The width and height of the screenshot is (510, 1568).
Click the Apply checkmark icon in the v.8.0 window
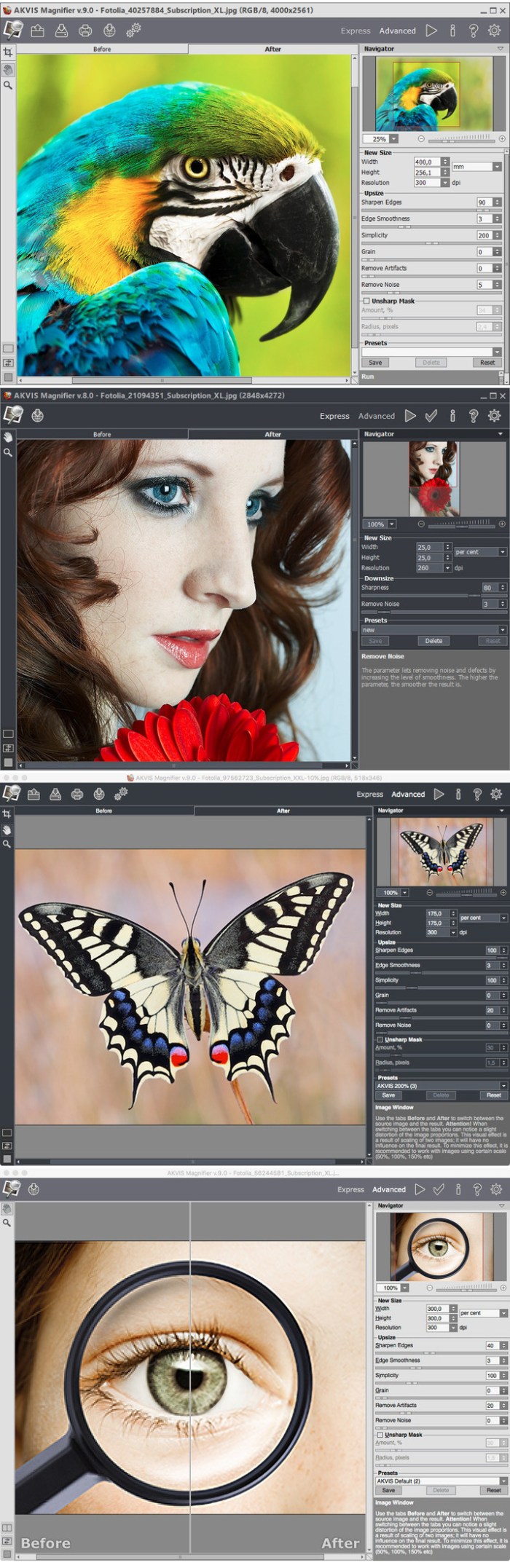(431, 416)
